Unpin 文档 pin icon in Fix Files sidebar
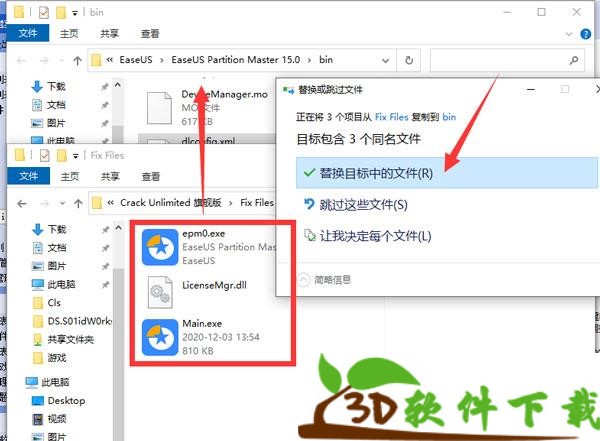Screen dimensions: 600x441 pyautogui.click(x=105, y=248)
